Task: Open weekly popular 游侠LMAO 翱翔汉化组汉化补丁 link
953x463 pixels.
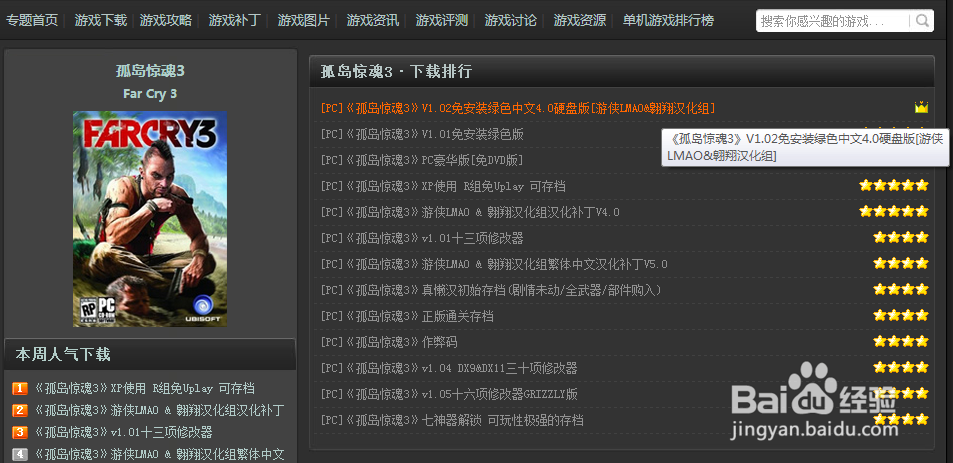Action: [159, 411]
